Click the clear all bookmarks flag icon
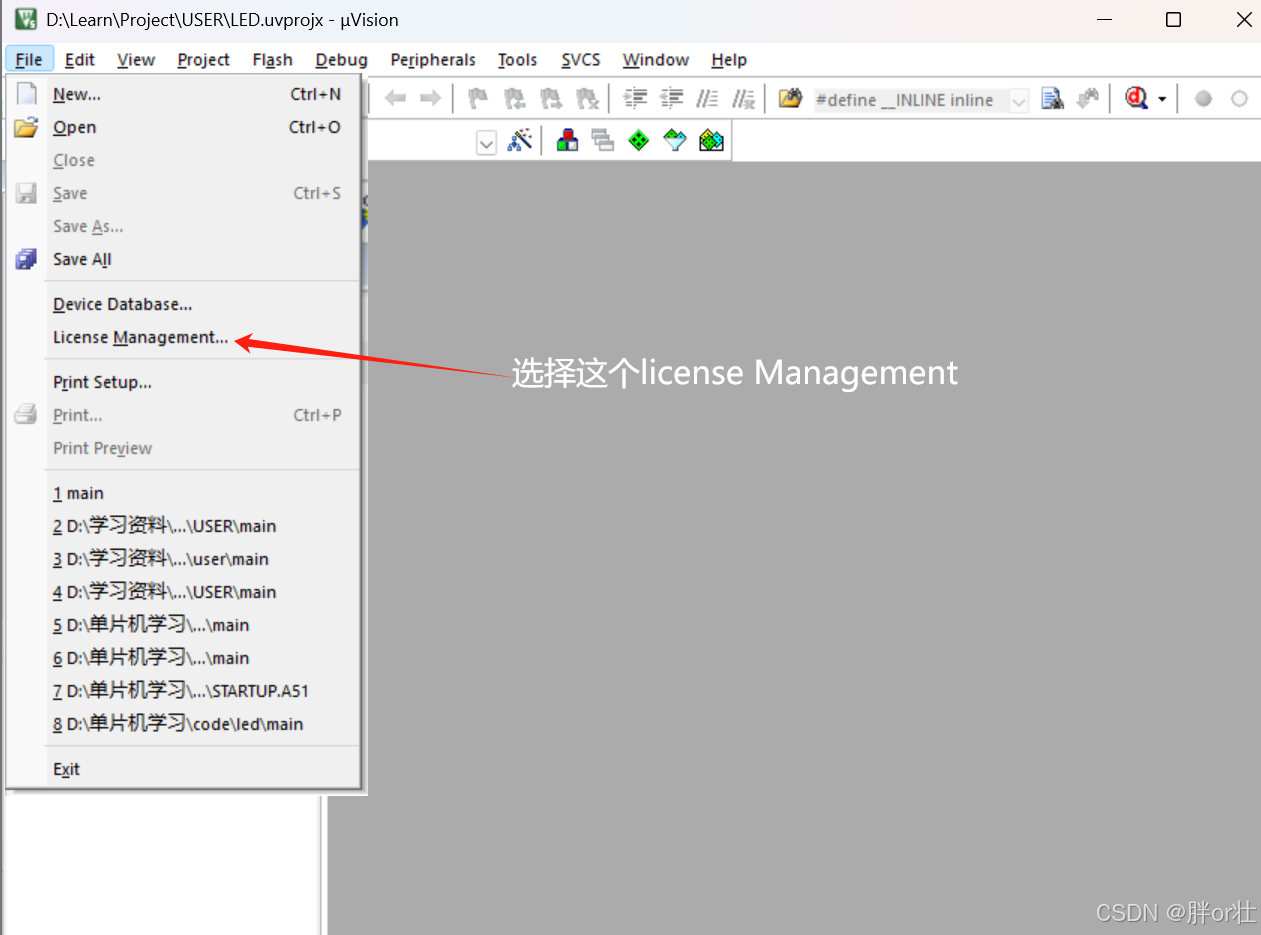Viewport: 1261px width, 935px height. (x=588, y=98)
